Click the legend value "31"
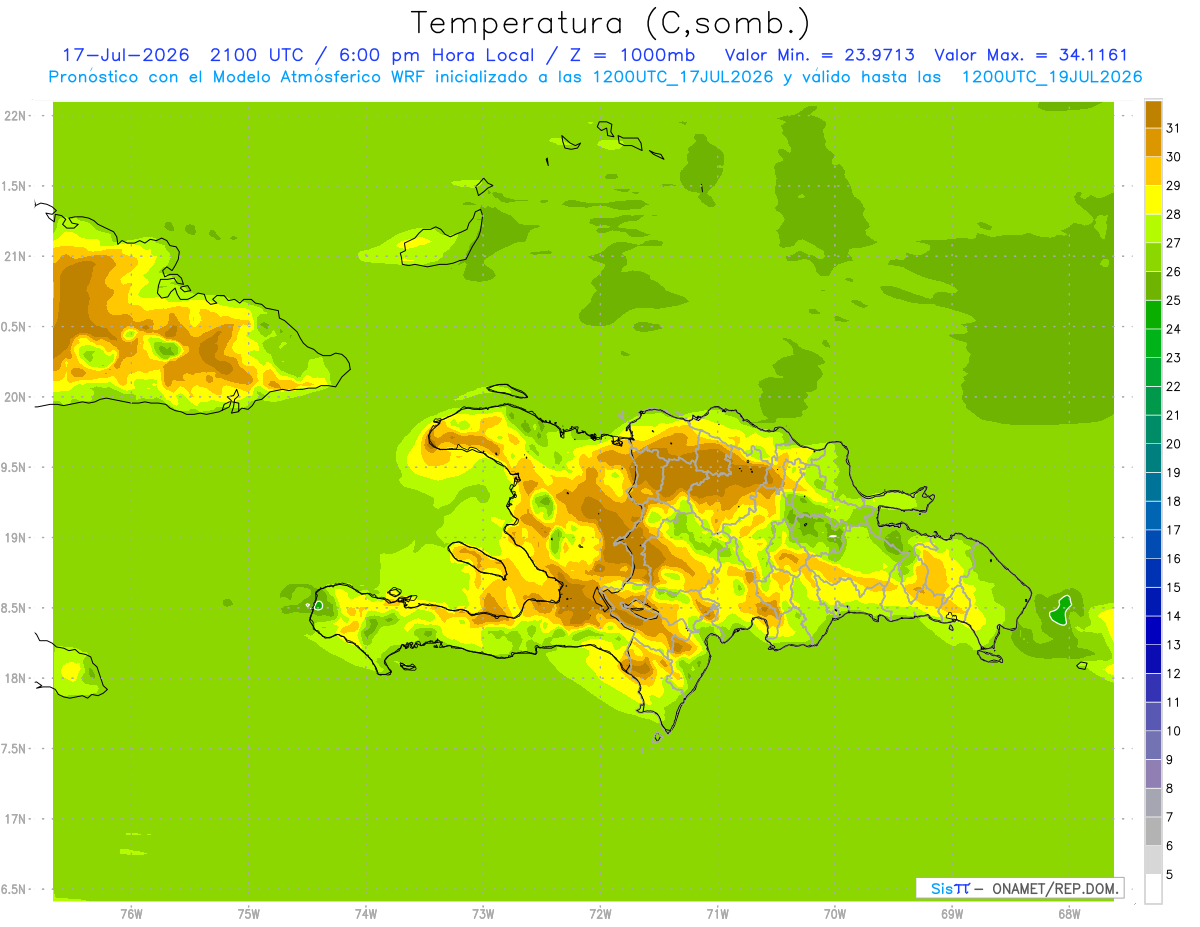 tap(1173, 128)
